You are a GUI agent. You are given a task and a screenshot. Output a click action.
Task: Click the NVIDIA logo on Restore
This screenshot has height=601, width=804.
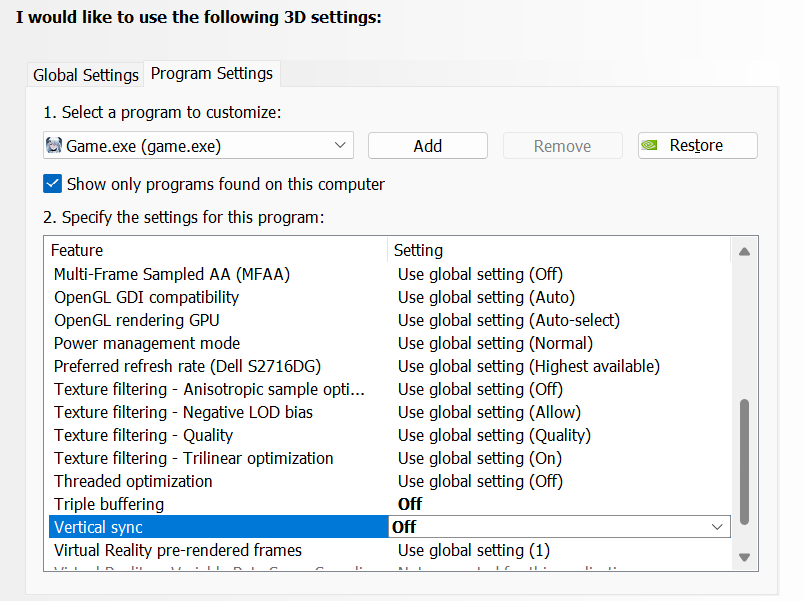pos(649,146)
